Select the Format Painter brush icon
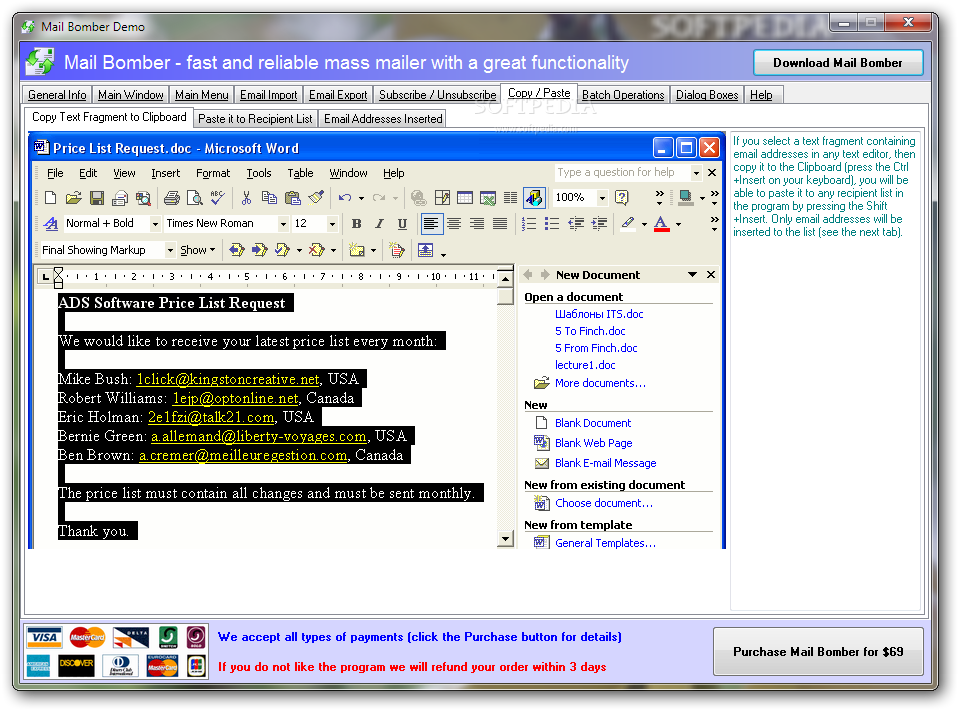This screenshot has height=711, width=959. coord(316,198)
